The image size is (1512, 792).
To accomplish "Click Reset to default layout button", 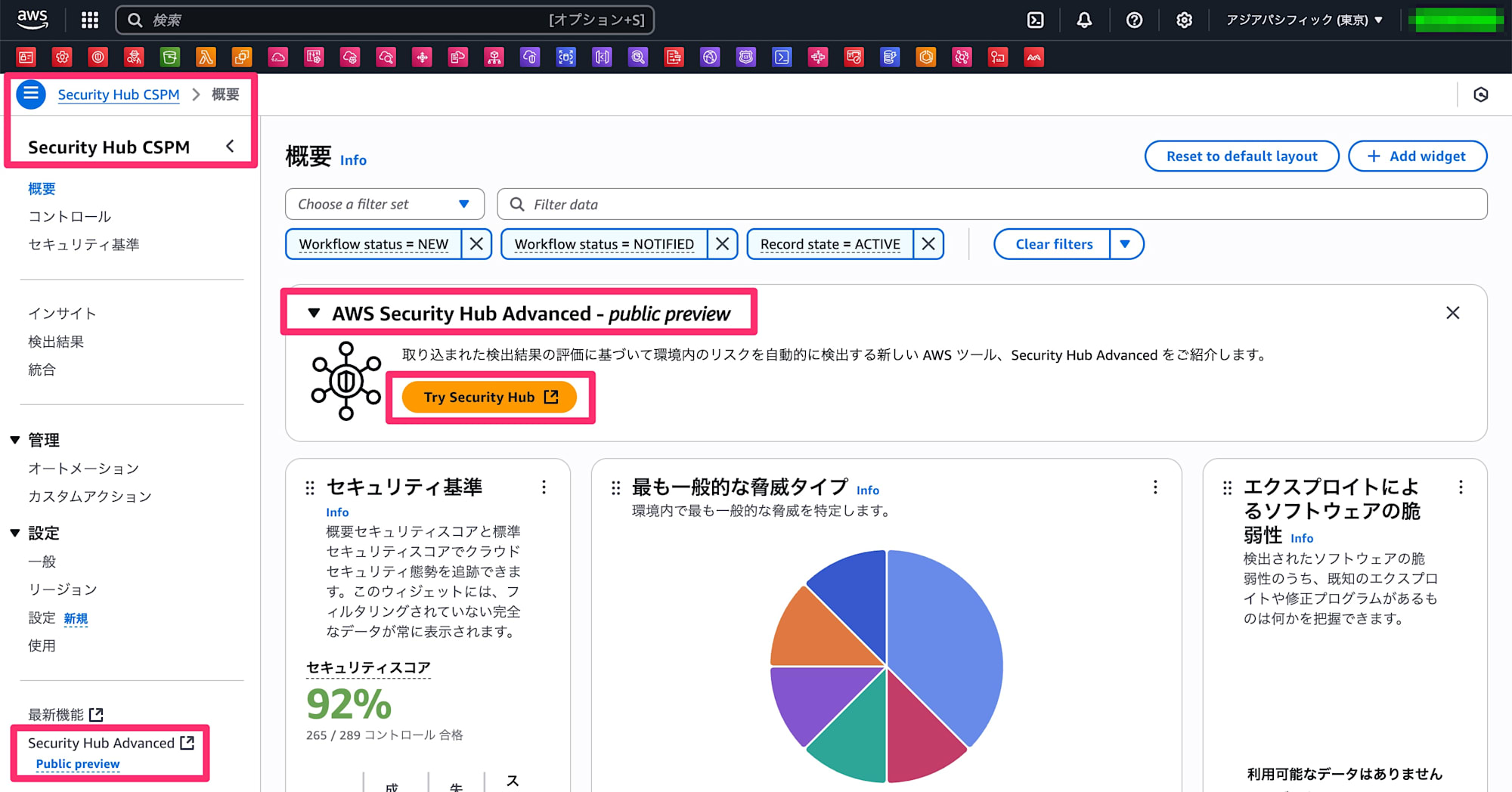I will tap(1241, 156).
